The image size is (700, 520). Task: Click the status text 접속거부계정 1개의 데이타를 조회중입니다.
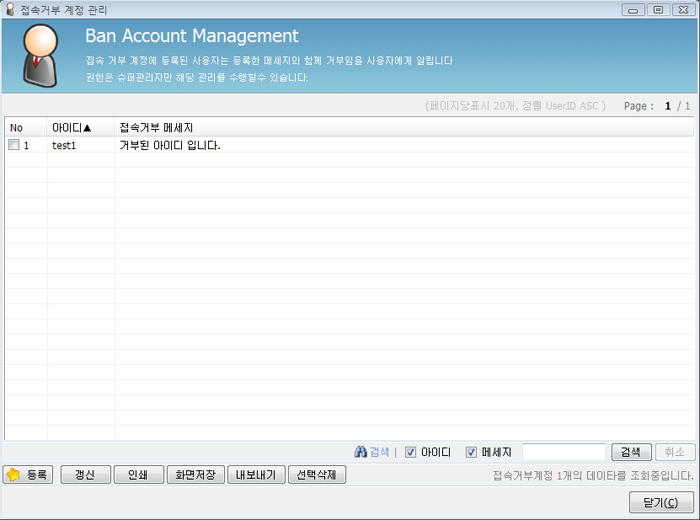coord(593,475)
